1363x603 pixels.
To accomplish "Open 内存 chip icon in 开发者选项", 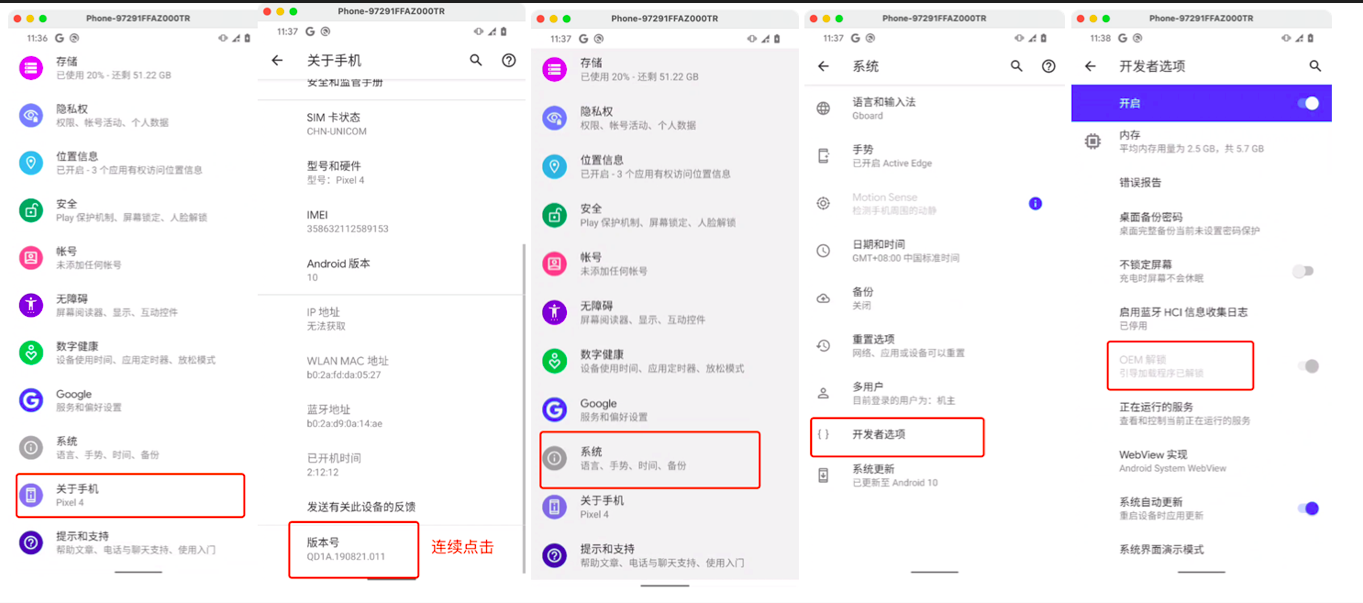I will pos(1093,141).
